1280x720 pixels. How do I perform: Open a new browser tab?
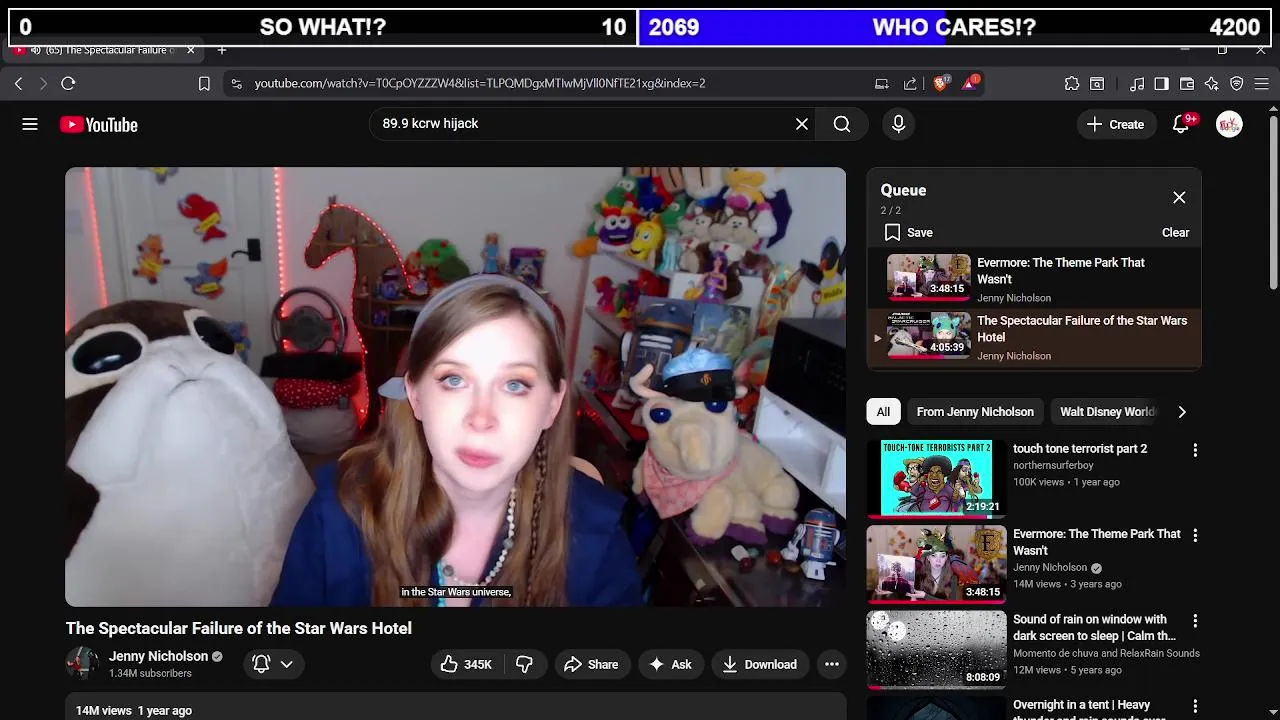click(x=222, y=50)
